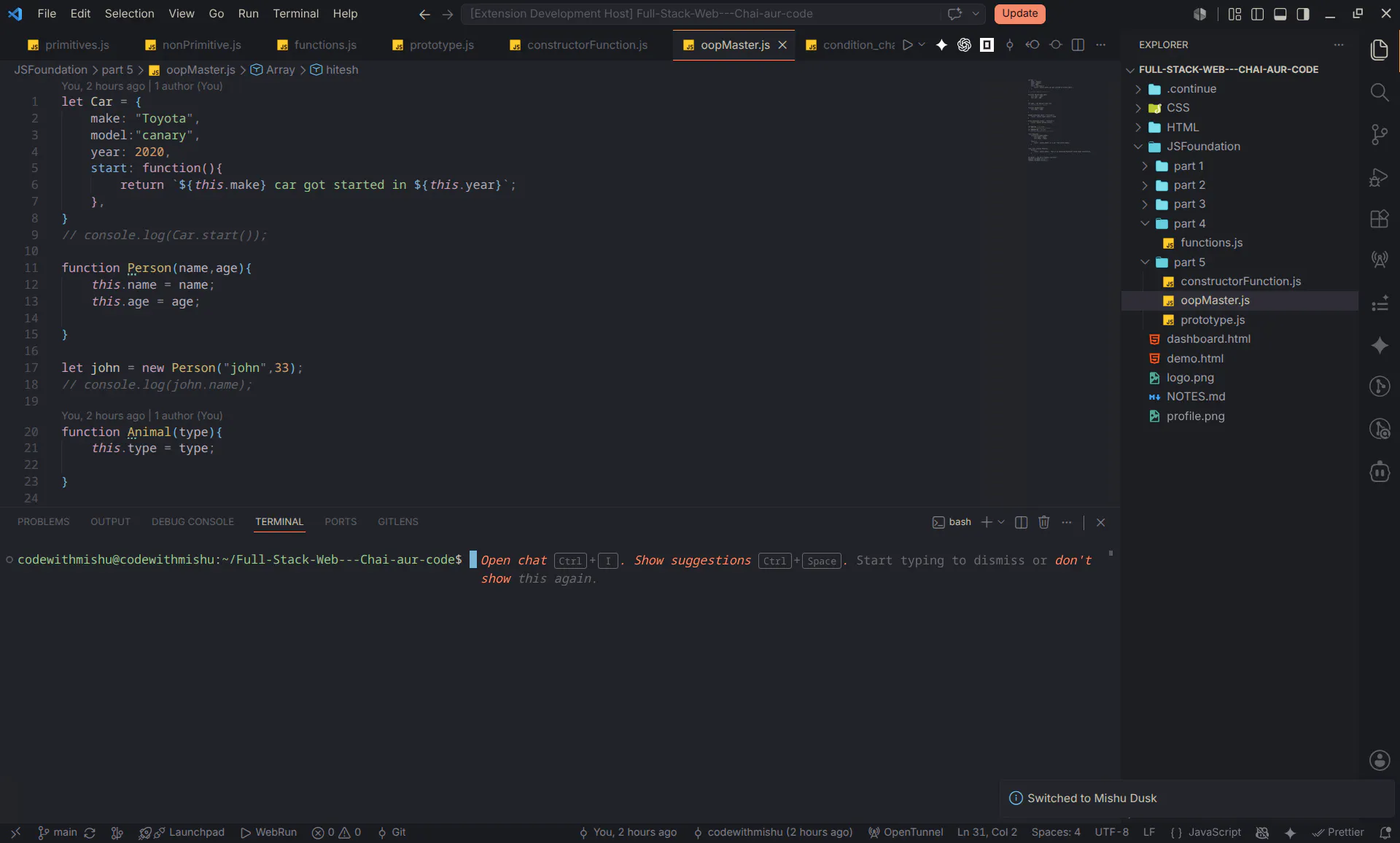Close the oopMaster.js tab
Viewport: 1400px width, 843px height.
782,45
